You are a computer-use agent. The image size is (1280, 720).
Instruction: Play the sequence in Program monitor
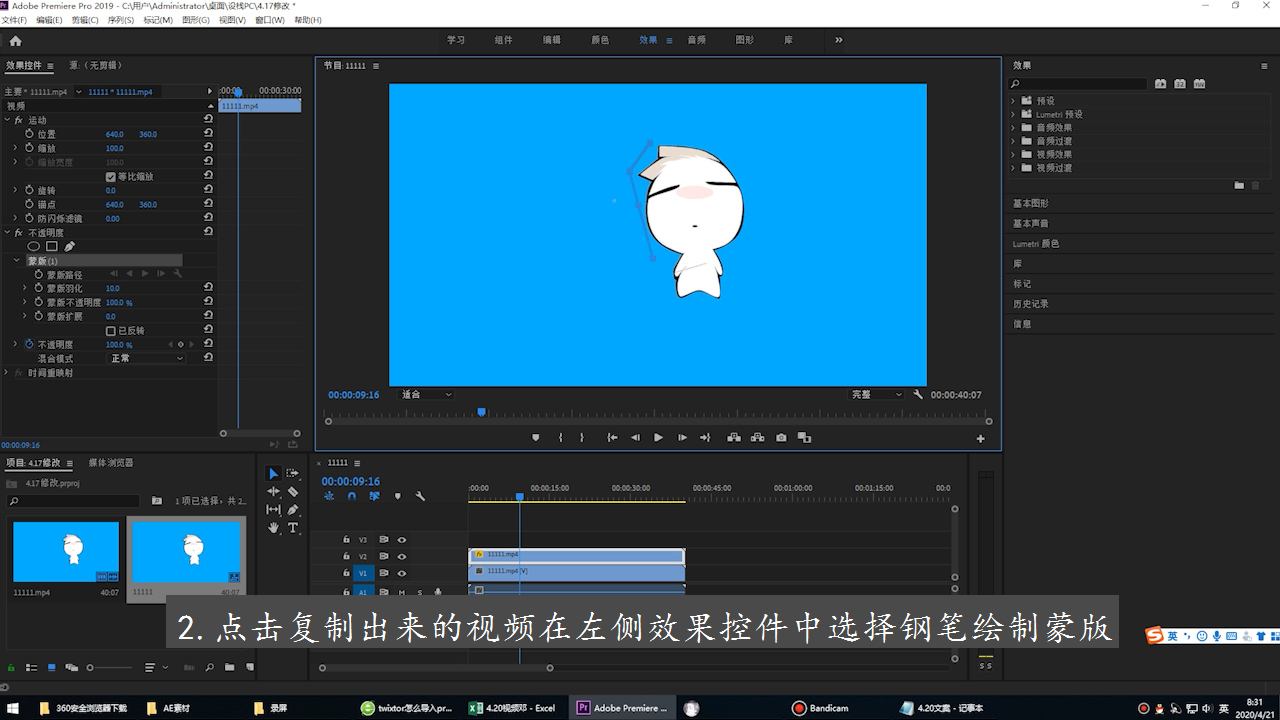658,437
